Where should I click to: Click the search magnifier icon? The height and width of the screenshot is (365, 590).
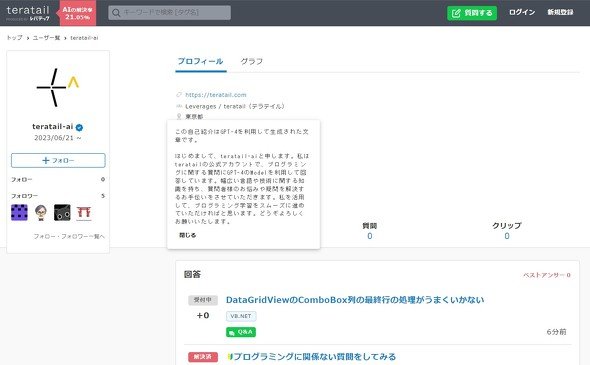click(116, 13)
